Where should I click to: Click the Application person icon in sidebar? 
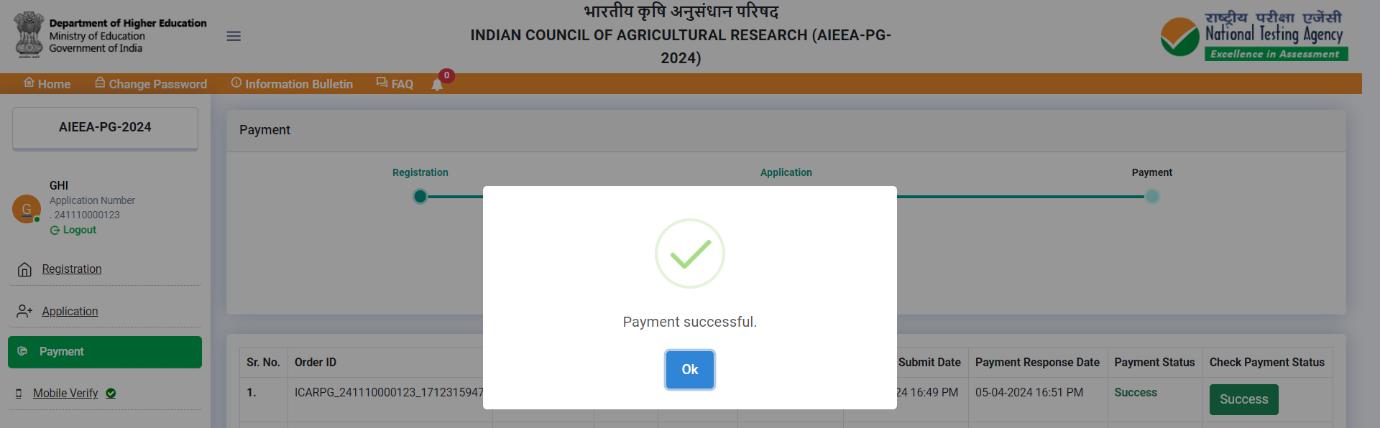click(25, 311)
